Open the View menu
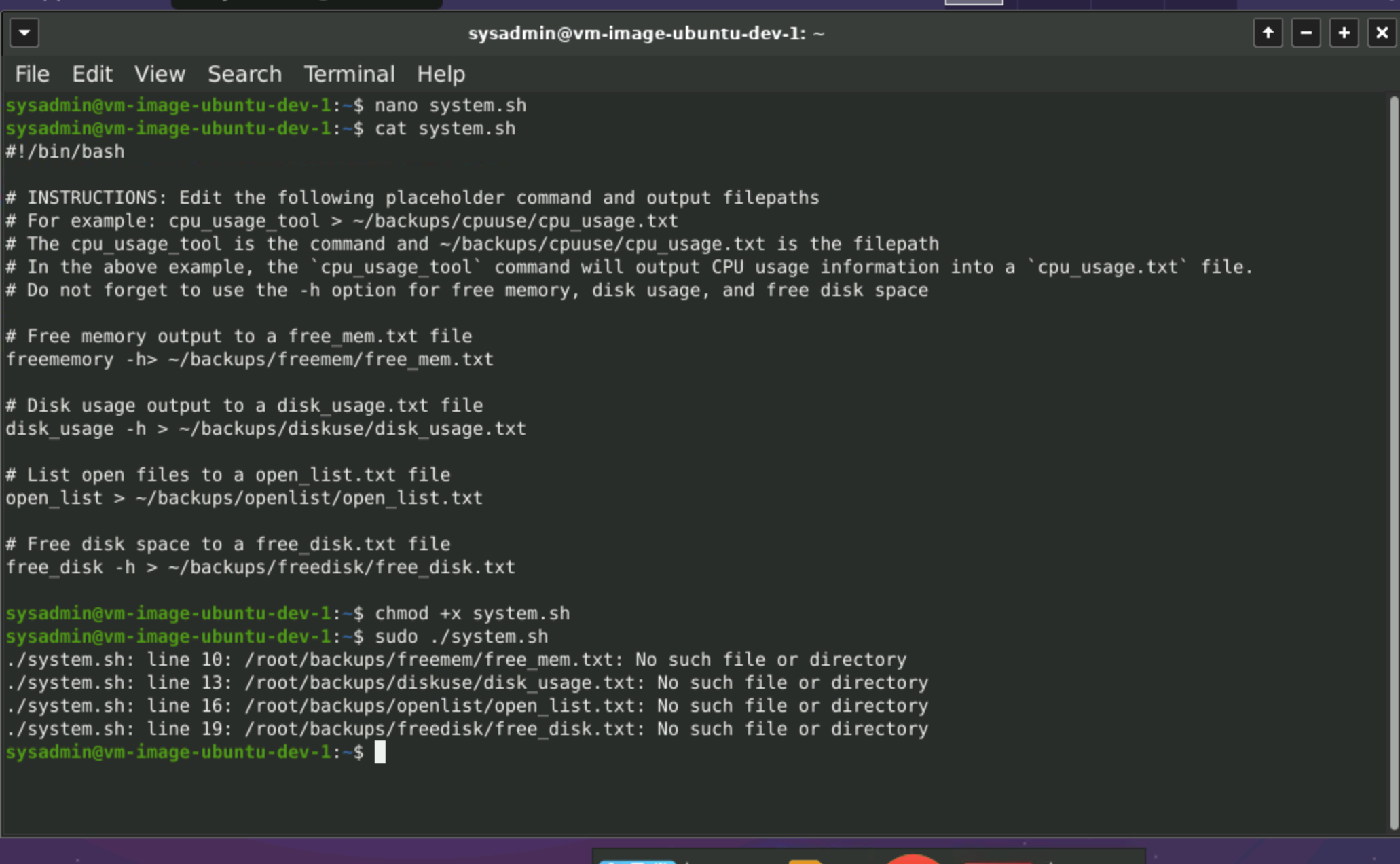Screen dimensions: 1400x864 (160, 74)
